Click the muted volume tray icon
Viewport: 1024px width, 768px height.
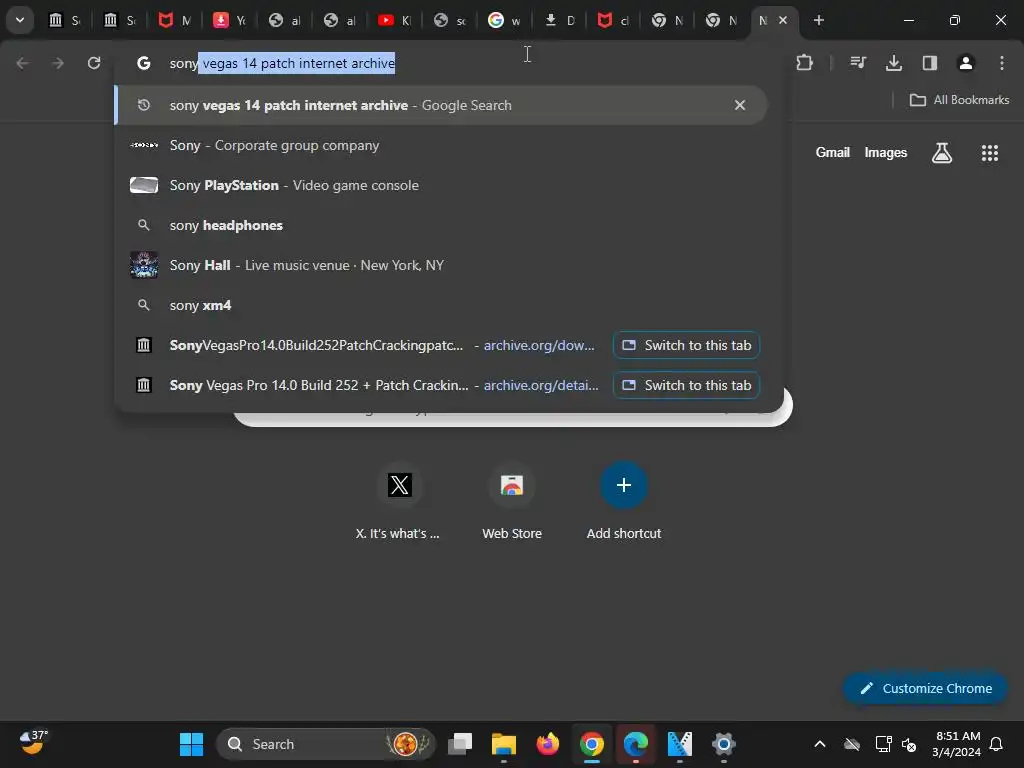click(909, 744)
